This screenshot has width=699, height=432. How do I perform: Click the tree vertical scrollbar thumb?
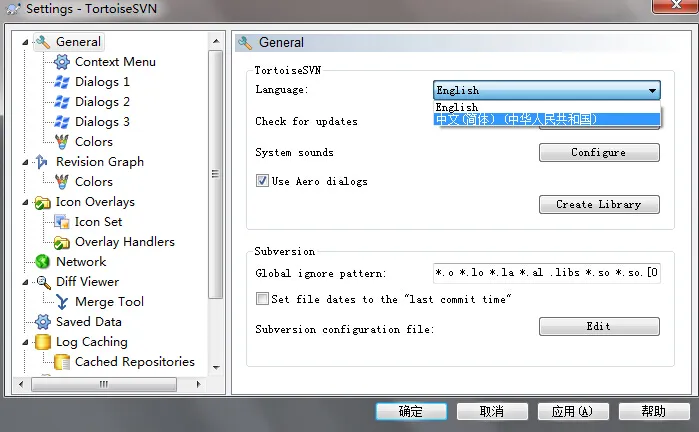click(x=216, y=174)
